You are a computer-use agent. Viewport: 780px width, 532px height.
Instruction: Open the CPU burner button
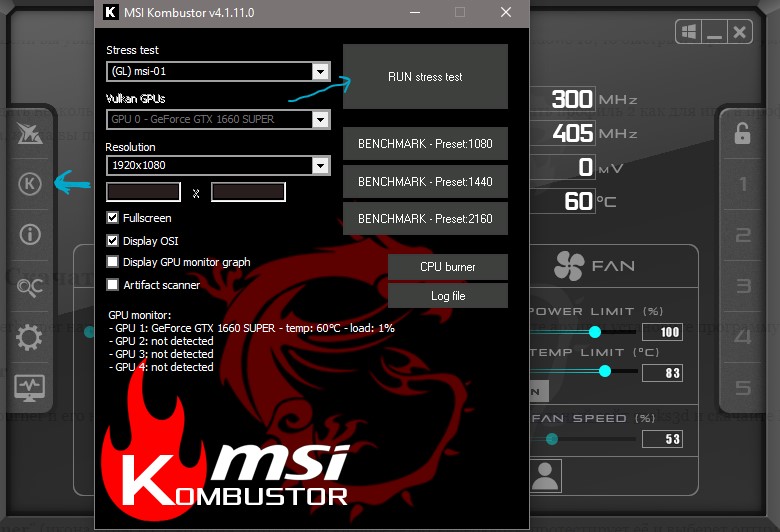pyautogui.click(x=448, y=267)
